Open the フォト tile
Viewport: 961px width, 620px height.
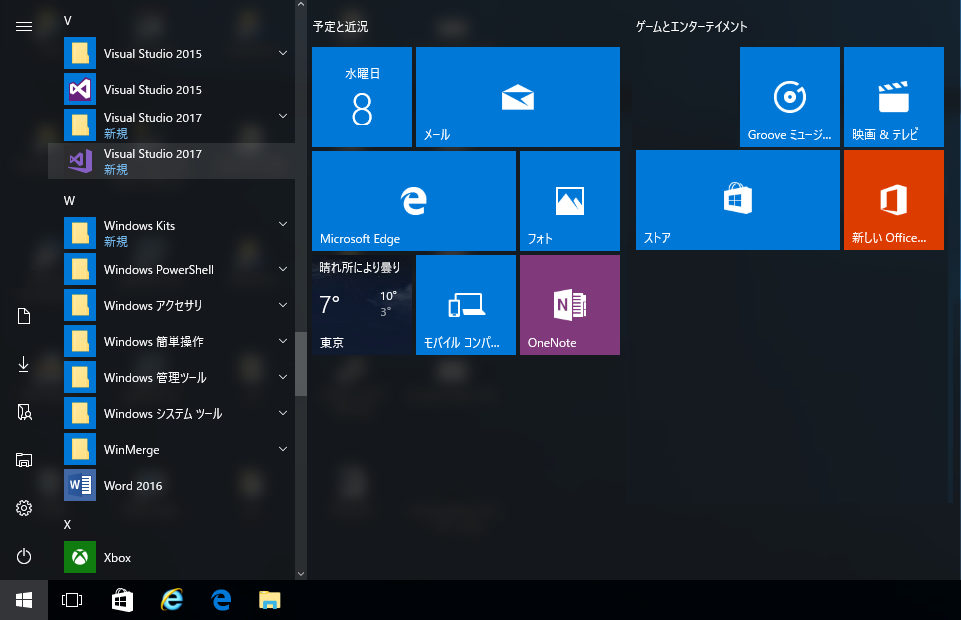pyautogui.click(x=570, y=201)
